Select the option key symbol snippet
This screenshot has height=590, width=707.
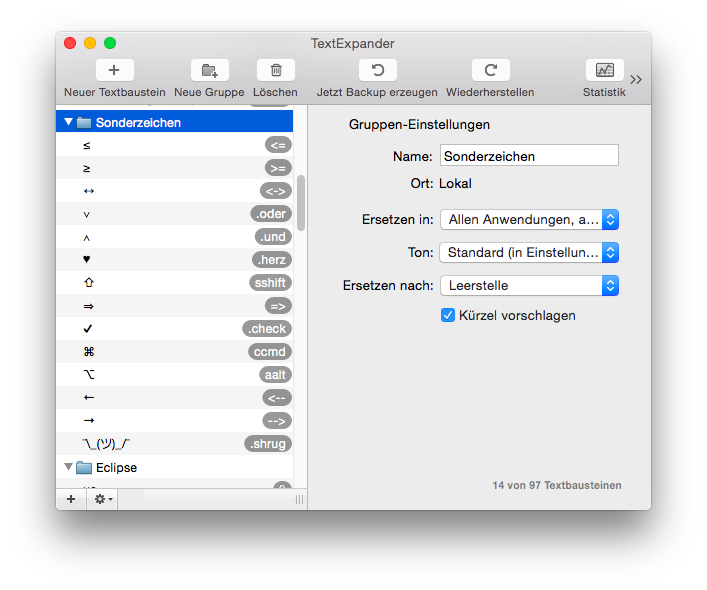(174, 375)
